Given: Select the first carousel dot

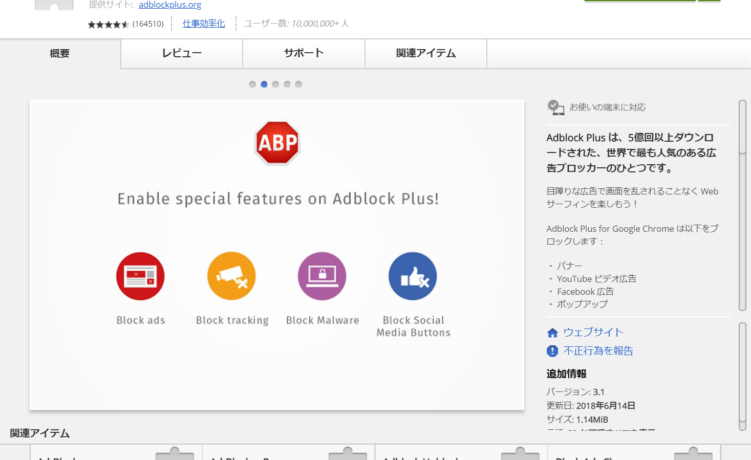Looking at the screenshot, I should [x=252, y=84].
